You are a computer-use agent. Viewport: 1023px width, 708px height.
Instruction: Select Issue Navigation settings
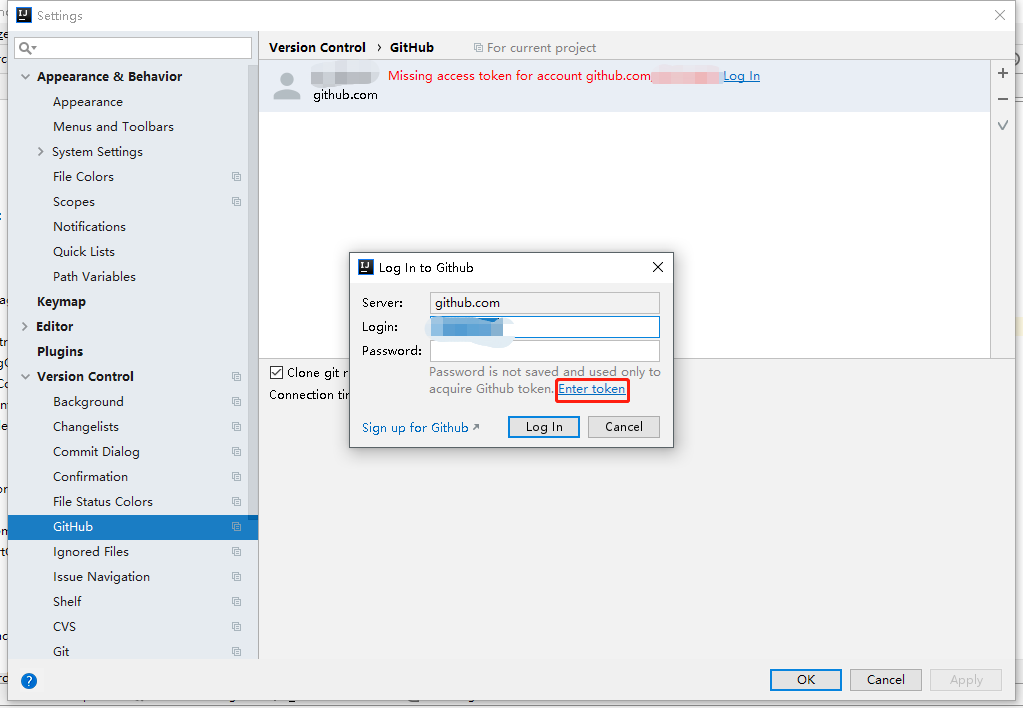(x=102, y=577)
